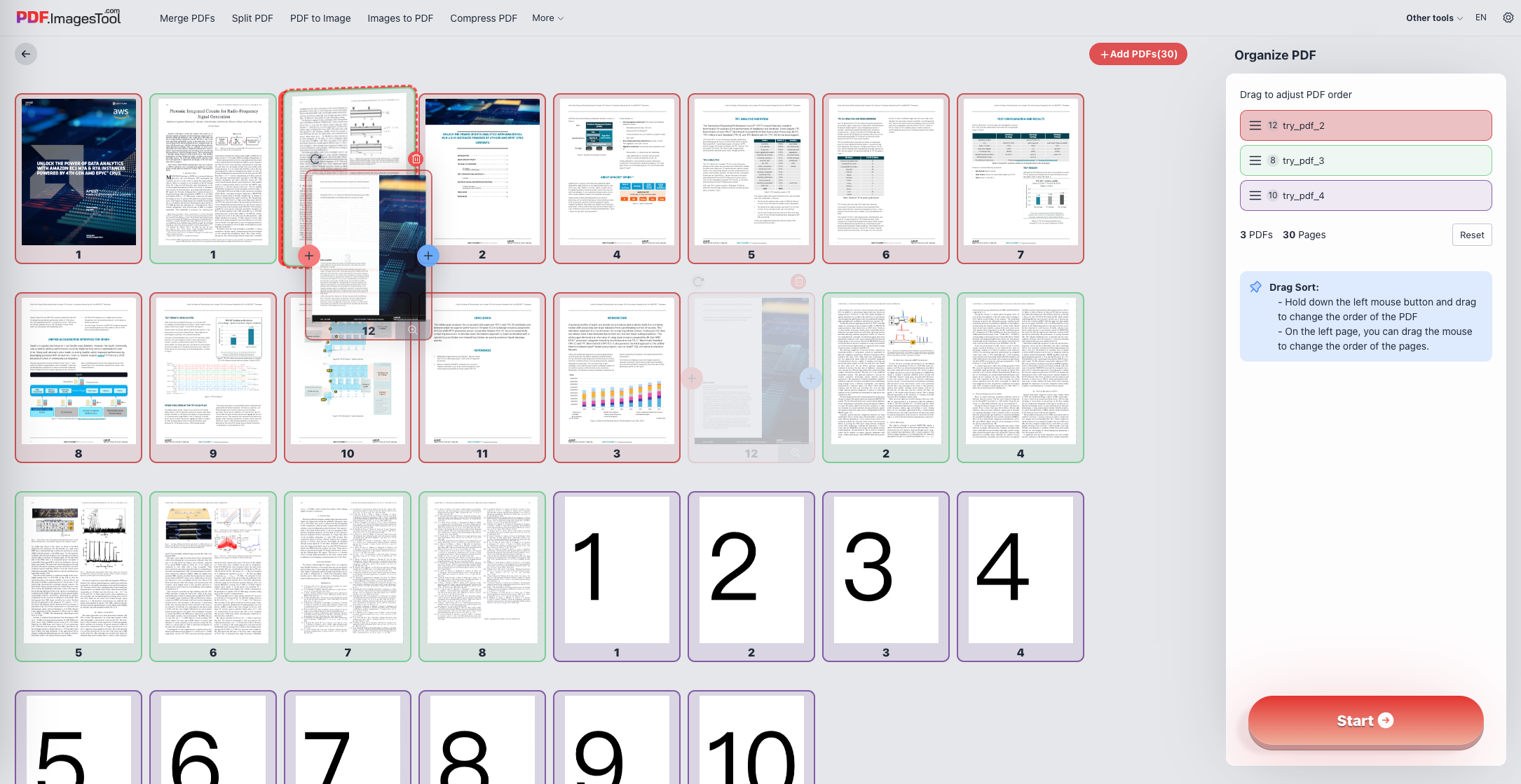The width and height of the screenshot is (1521, 784).
Task: Go back using the arrow button
Action: [26, 54]
